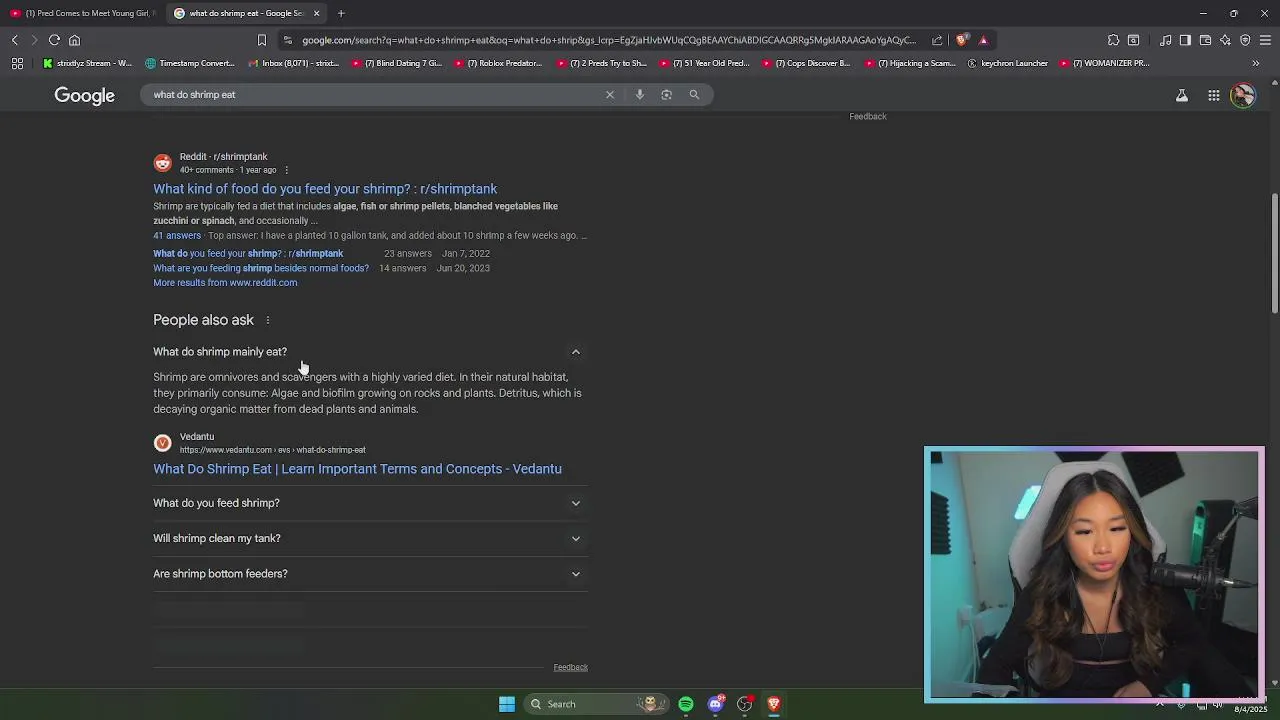
Task: Open the Blind Dating 7 Gi... bookmark
Action: tap(396, 63)
